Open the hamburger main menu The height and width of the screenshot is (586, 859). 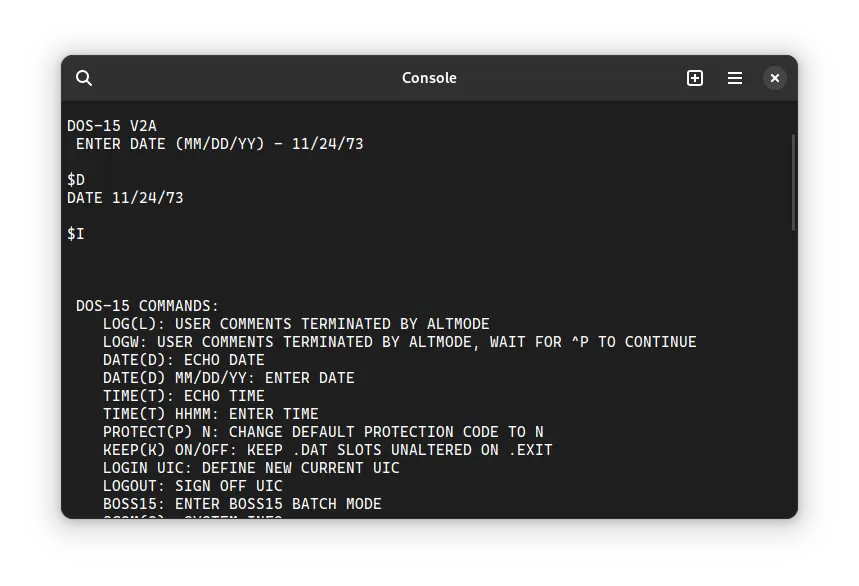(x=735, y=78)
